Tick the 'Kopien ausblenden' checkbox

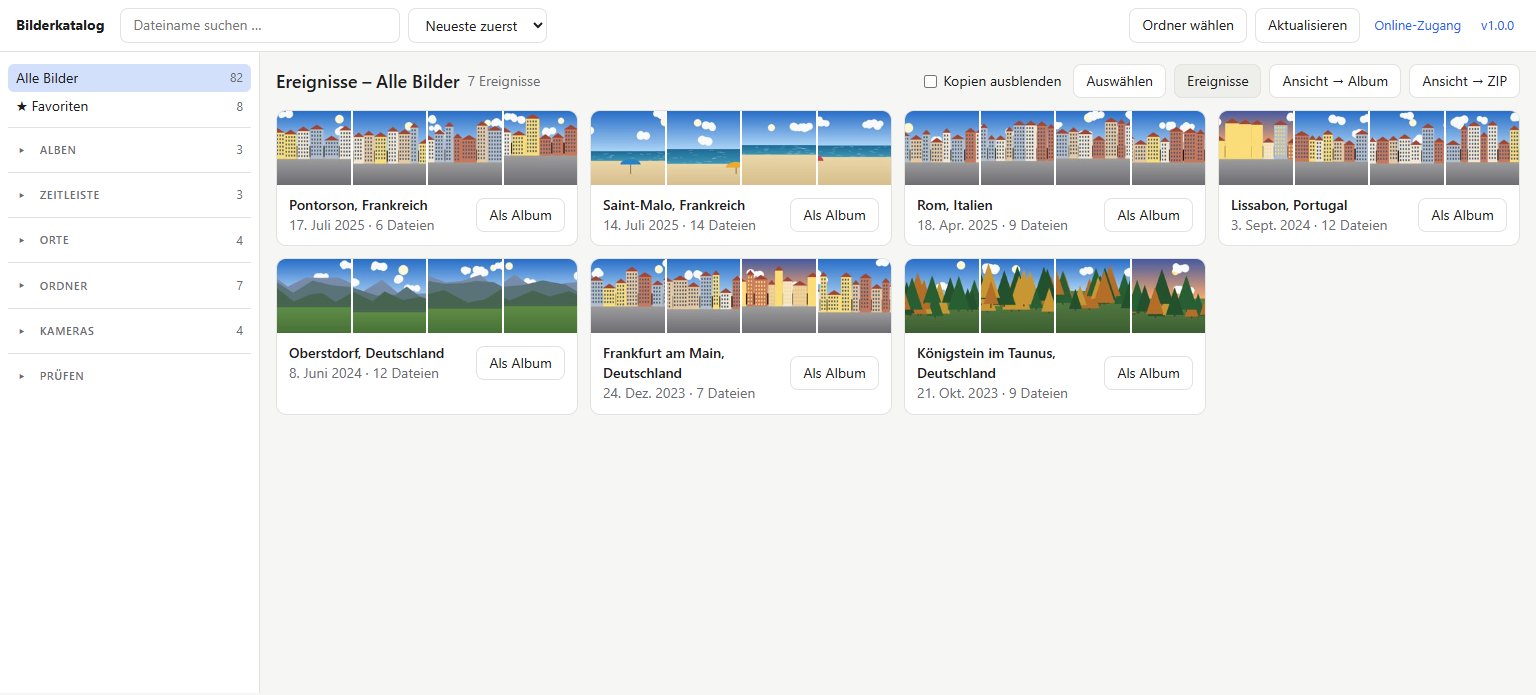click(930, 81)
